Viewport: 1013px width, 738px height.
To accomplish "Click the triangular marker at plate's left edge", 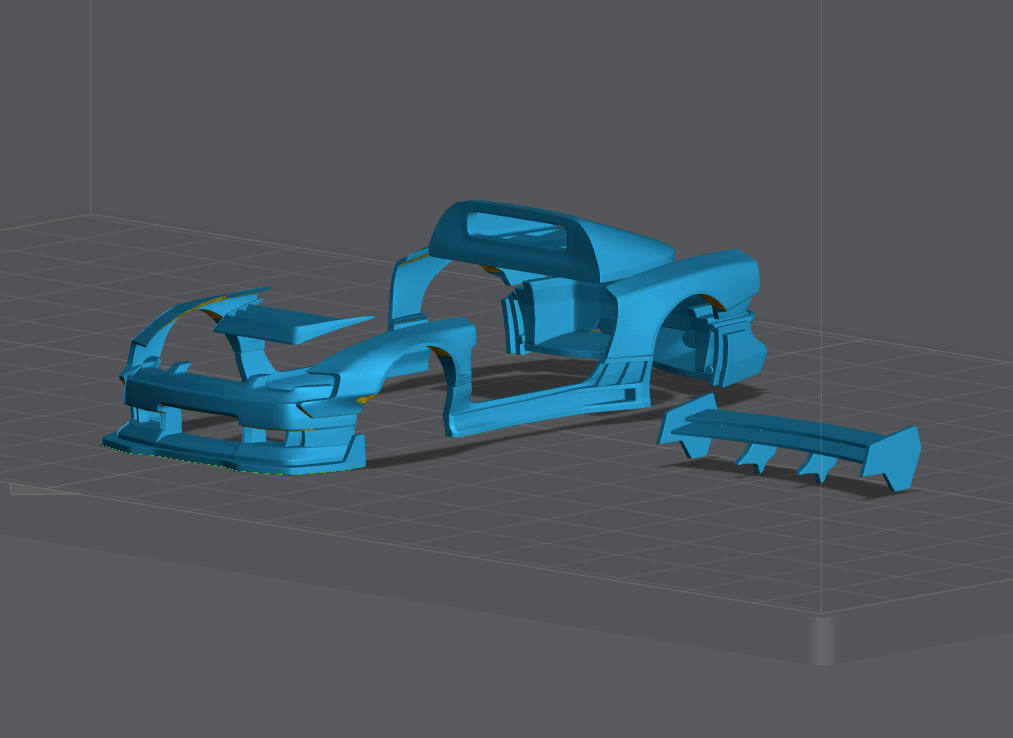I will 20,489.
